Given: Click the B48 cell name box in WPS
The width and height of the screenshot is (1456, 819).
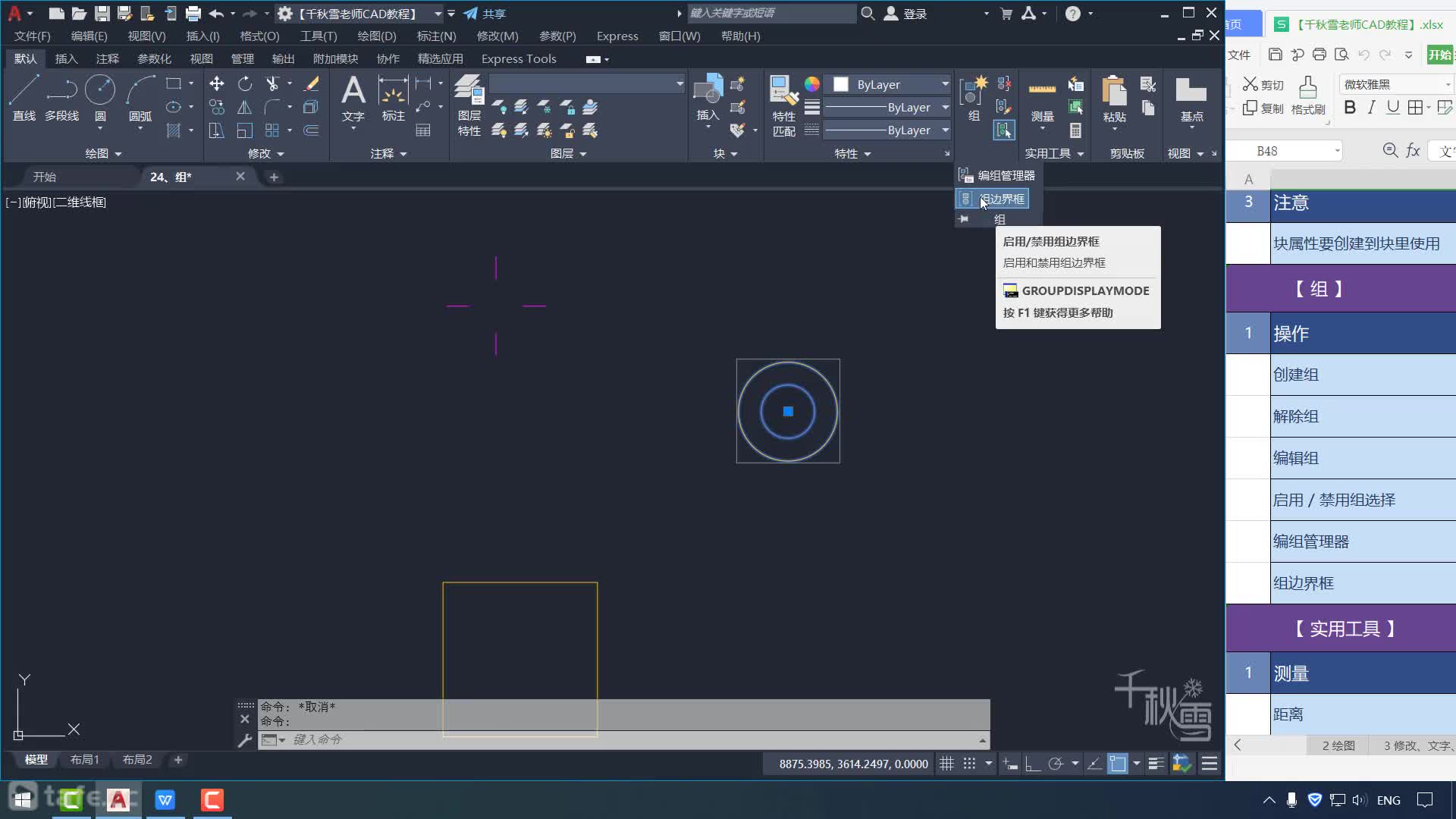Looking at the screenshot, I should pos(1282,151).
